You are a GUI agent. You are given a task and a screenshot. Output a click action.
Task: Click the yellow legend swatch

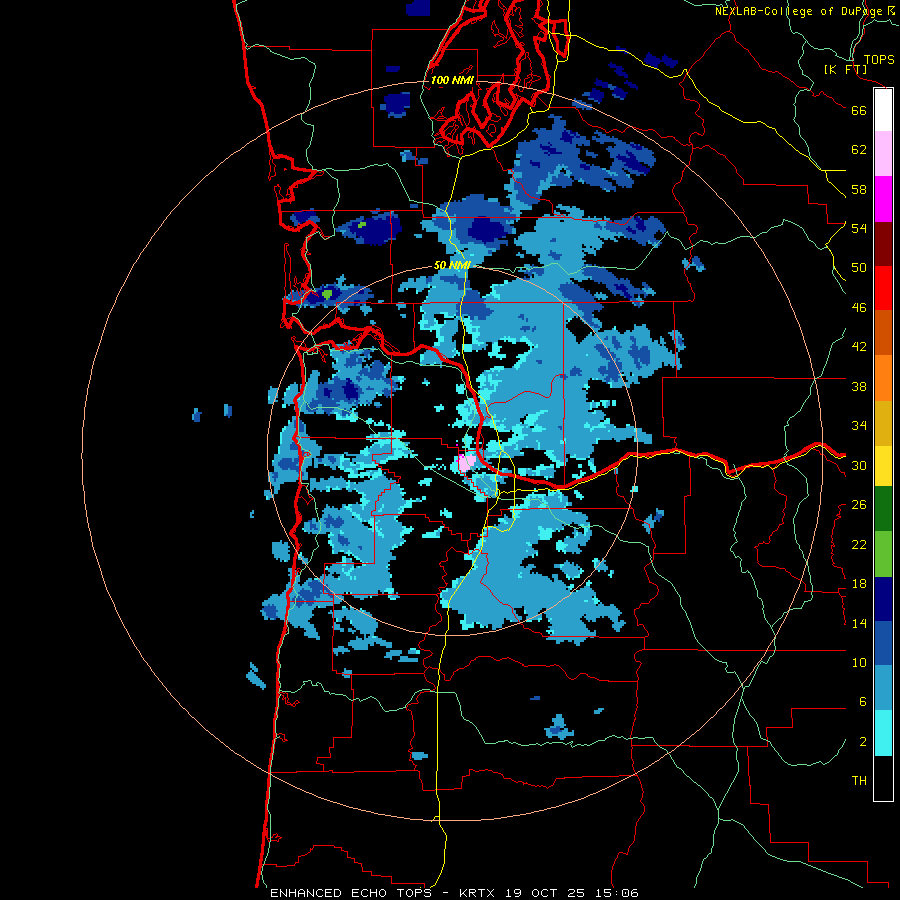(883, 466)
